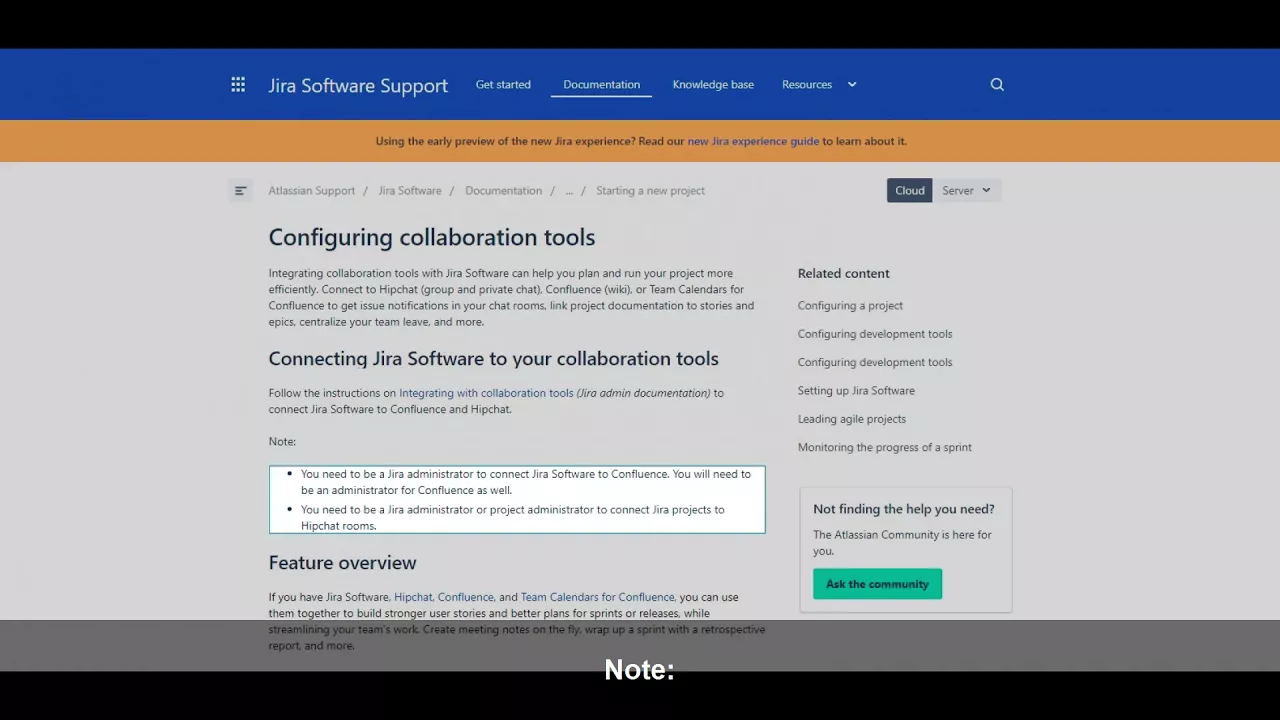The height and width of the screenshot is (720, 1280).
Task: Switch to the Cloud version
Action: 910,191
